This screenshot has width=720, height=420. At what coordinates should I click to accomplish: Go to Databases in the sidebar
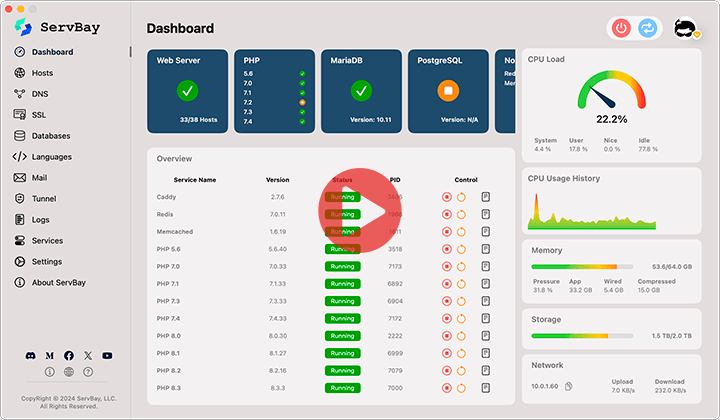click(50, 136)
